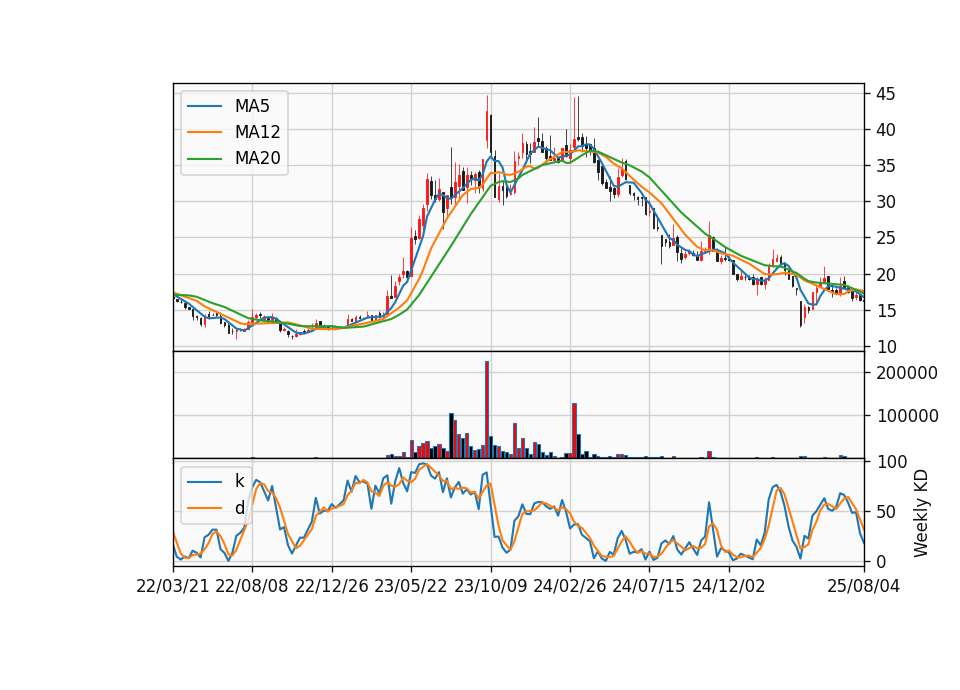960x690 pixels.
Task: Click the 10 price axis tick
Action: coord(885,347)
